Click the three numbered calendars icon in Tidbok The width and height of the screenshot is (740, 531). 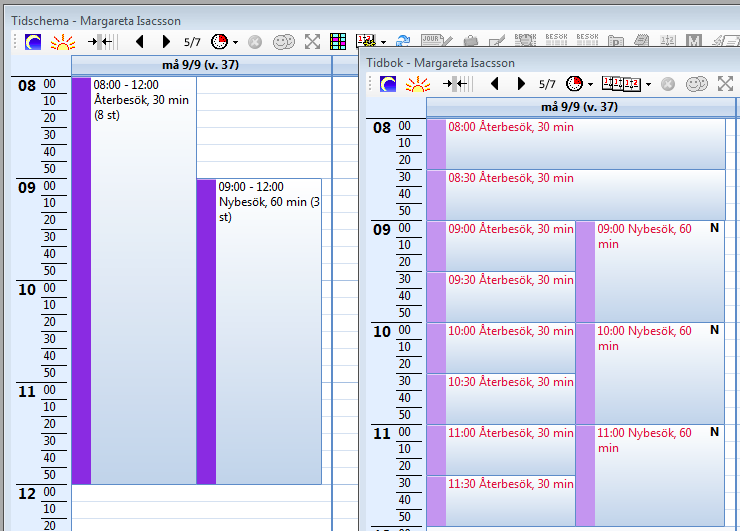coord(621,84)
